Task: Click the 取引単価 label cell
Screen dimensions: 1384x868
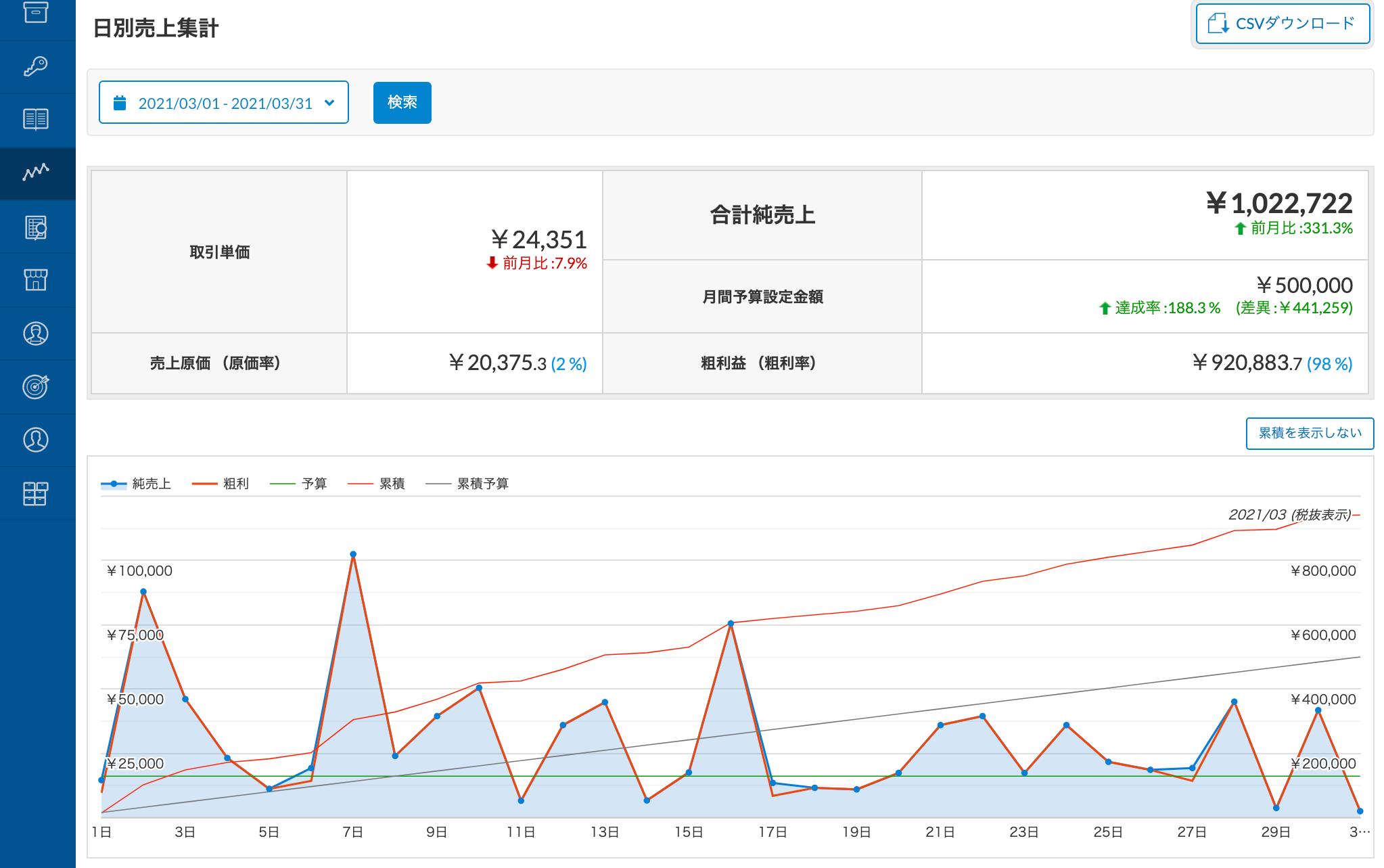Action: [219, 252]
